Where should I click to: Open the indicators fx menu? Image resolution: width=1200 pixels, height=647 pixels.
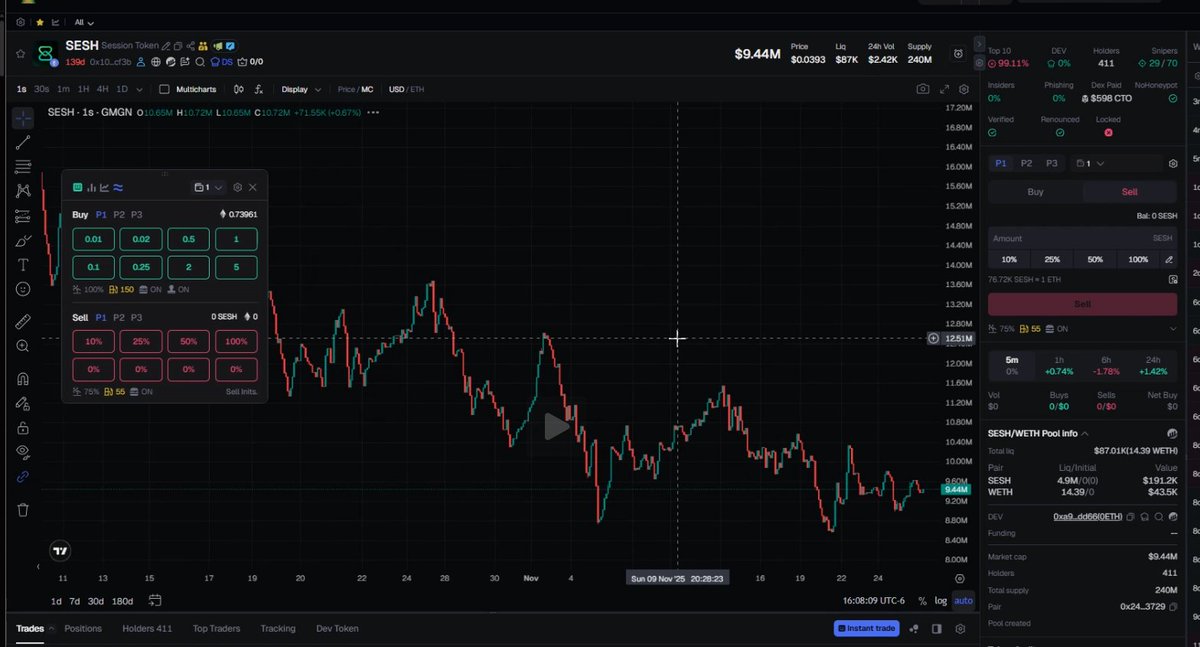click(x=258, y=89)
